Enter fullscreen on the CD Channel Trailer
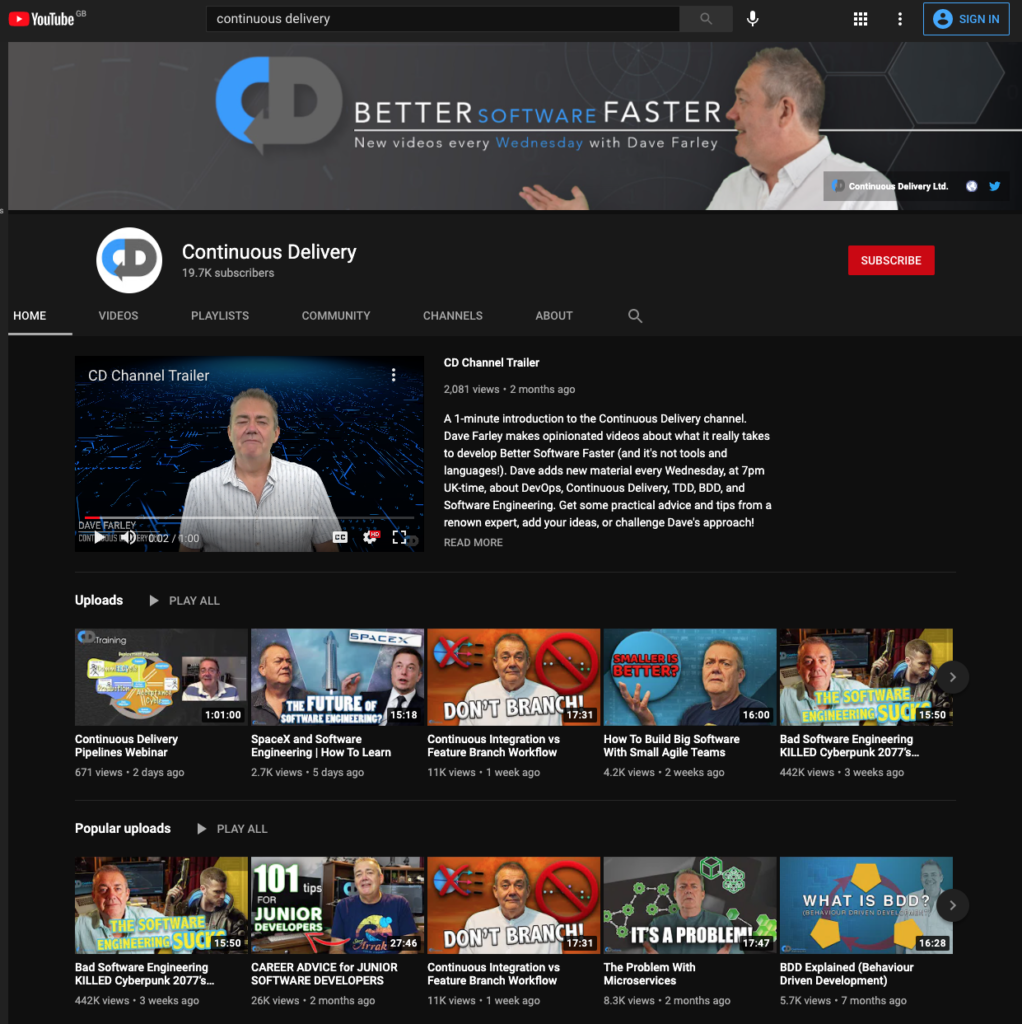Viewport: 1022px width, 1024px height. pos(399,537)
